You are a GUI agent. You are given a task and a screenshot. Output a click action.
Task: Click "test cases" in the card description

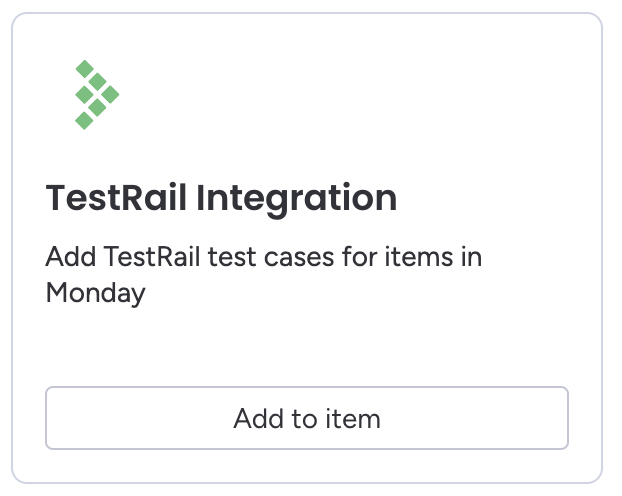tap(271, 257)
